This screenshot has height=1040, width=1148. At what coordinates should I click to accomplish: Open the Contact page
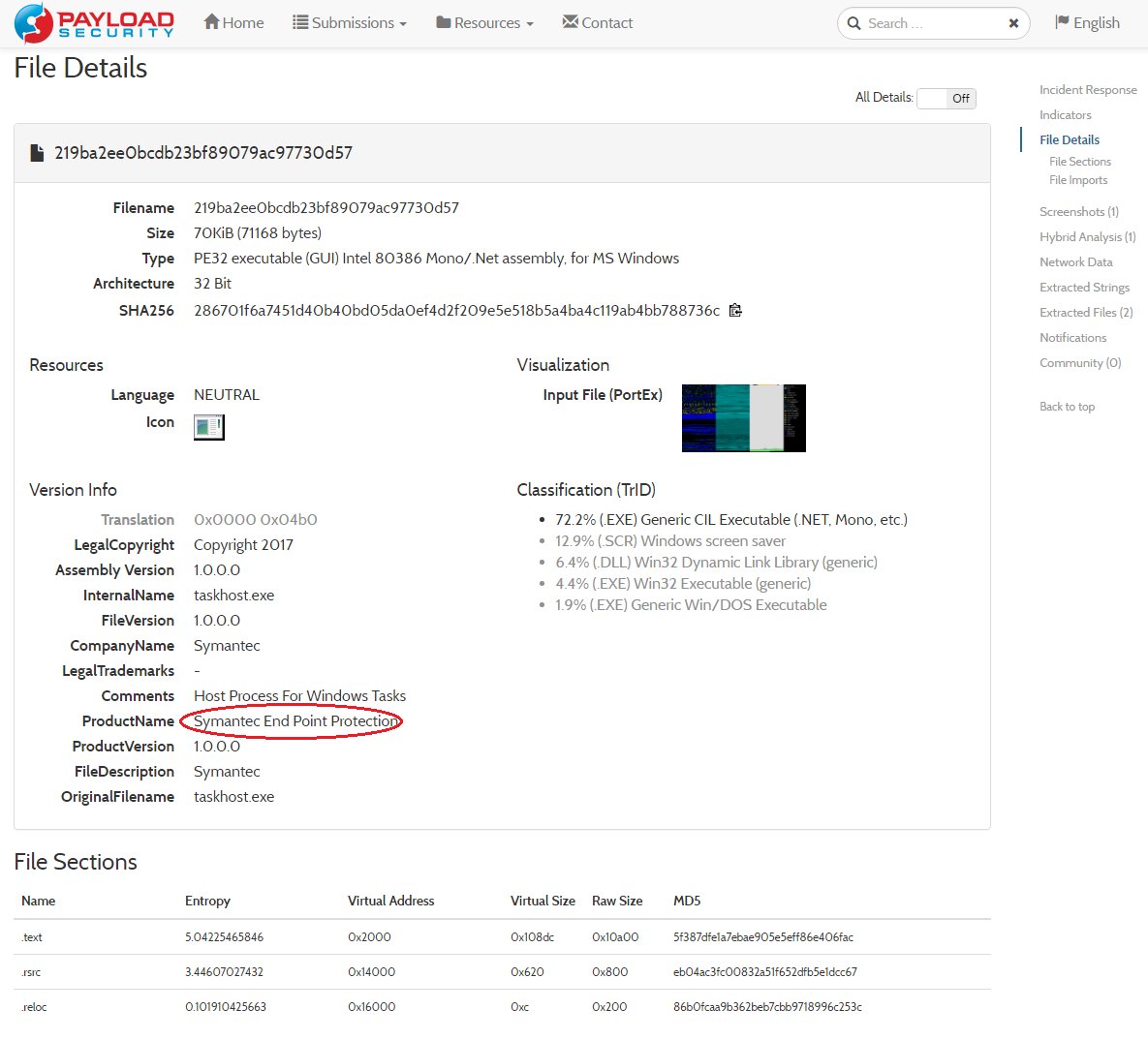(598, 22)
